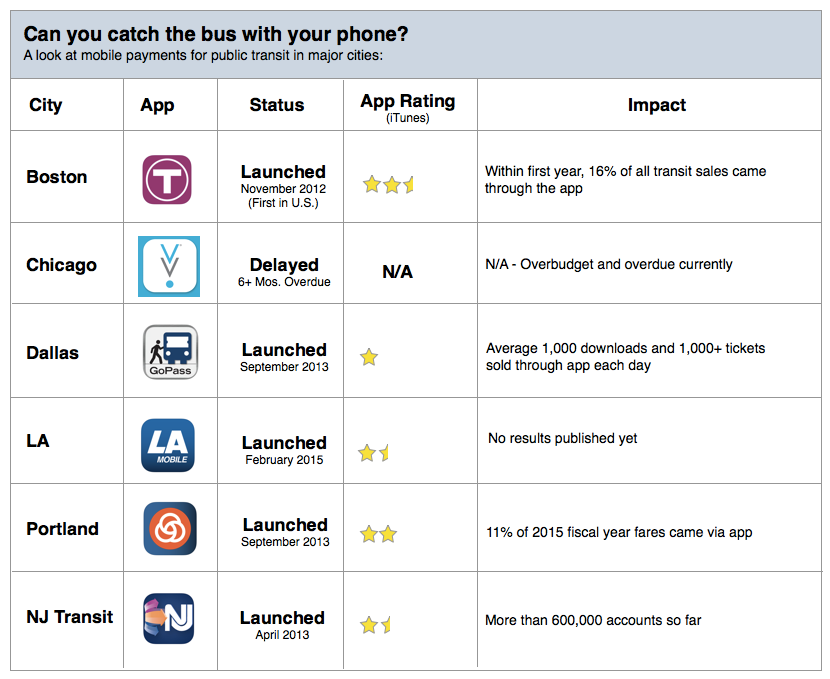
Task: Select the NJ Transit app icon
Action: coord(169,618)
